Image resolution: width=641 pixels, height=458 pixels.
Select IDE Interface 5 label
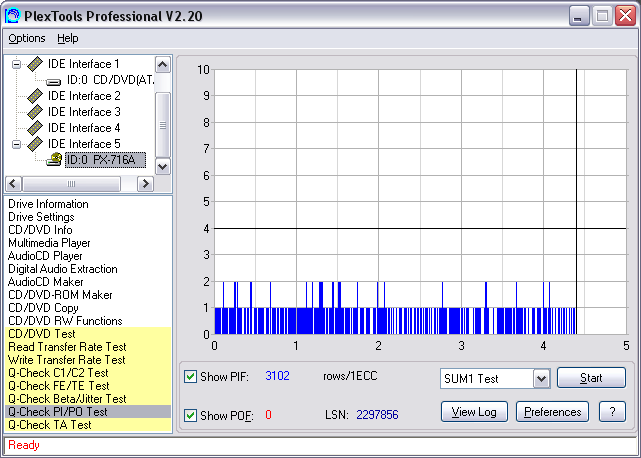click(x=84, y=144)
